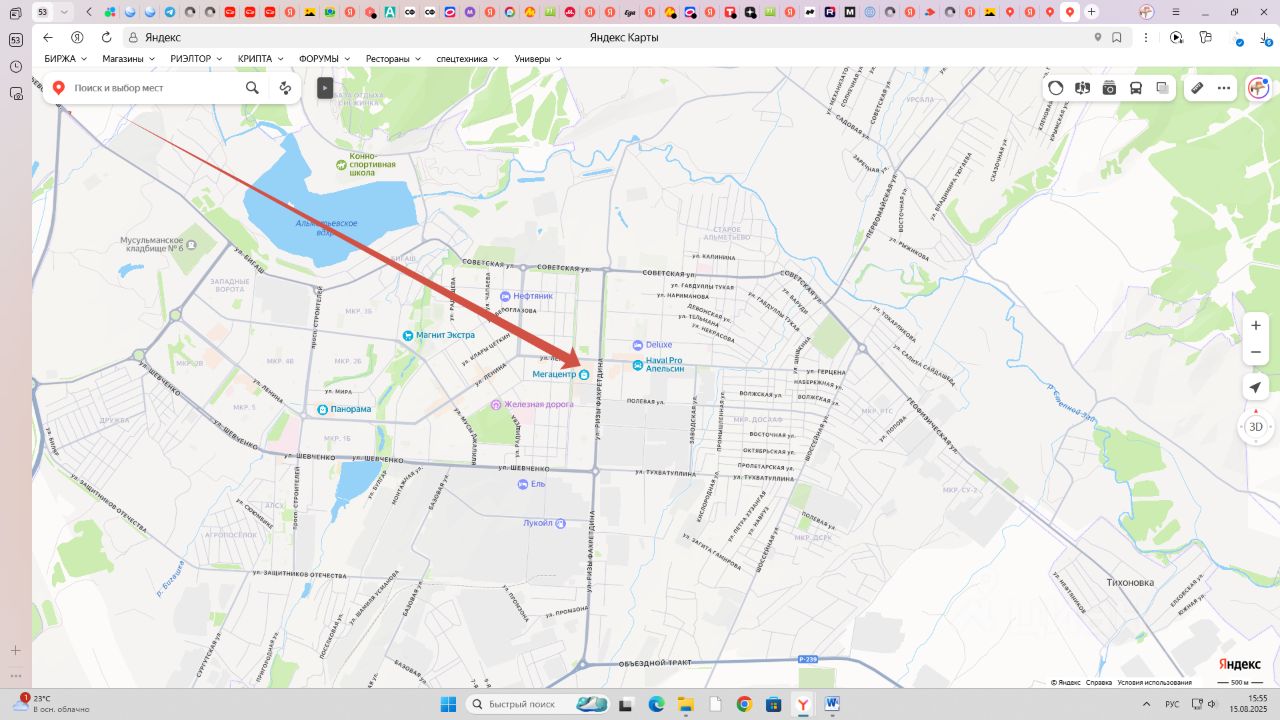
Task: Expand the Магазины bookmarks folder
Action: coord(129,59)
